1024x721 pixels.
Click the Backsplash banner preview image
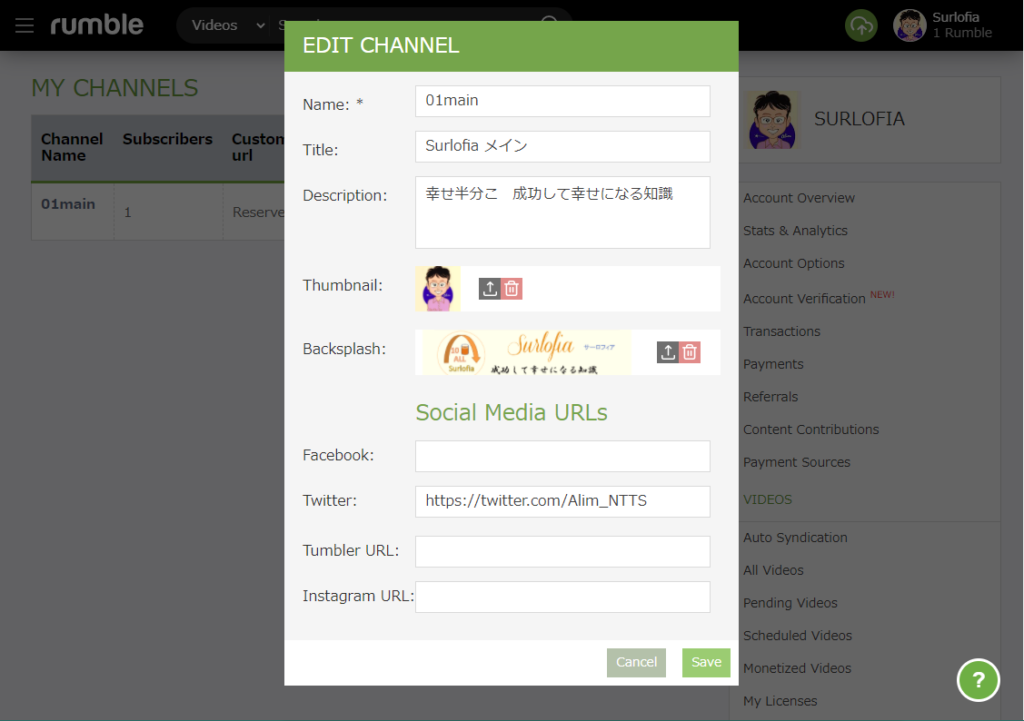tap(523, 352)
